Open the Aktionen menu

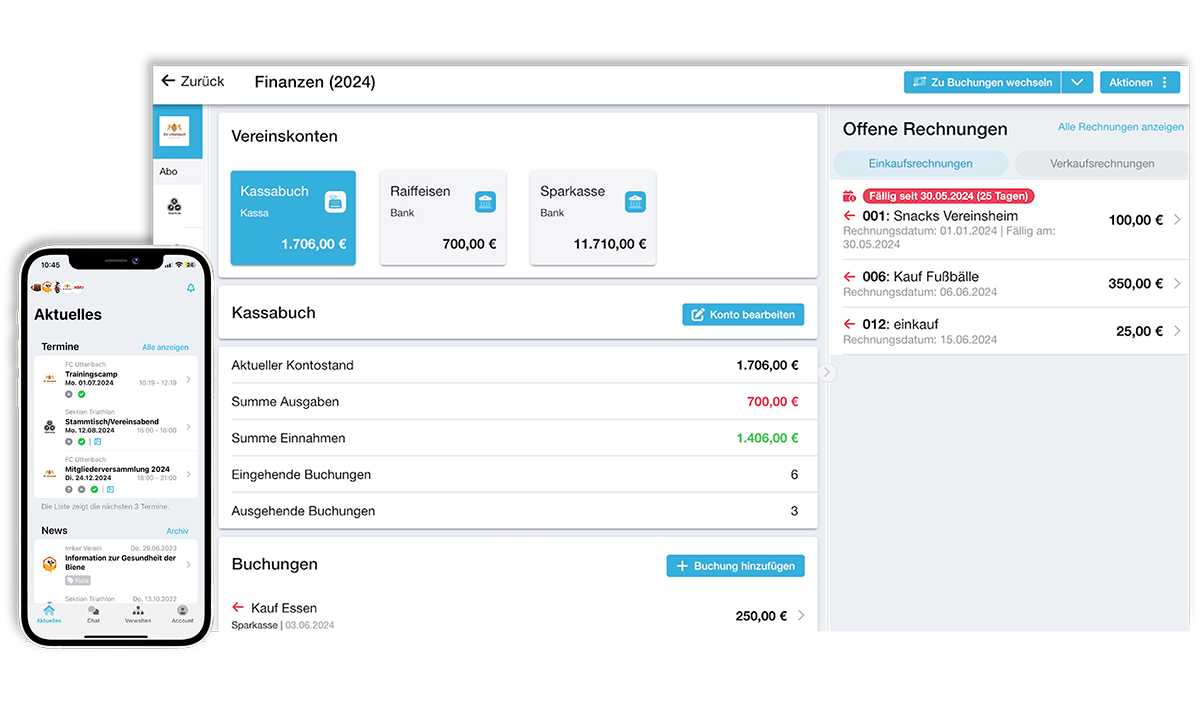pos(1139,83)
